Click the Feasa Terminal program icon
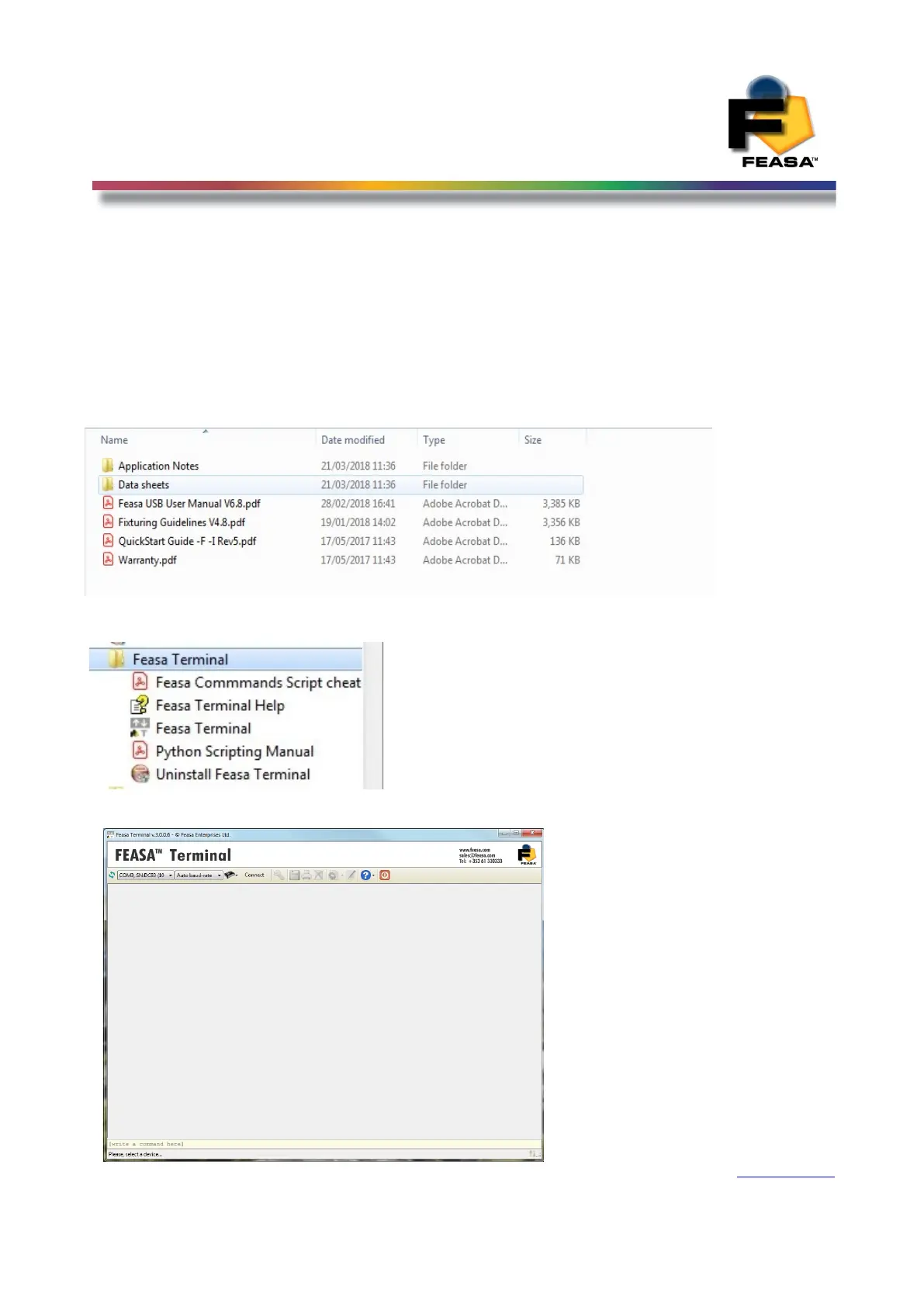 click(140, 728)
